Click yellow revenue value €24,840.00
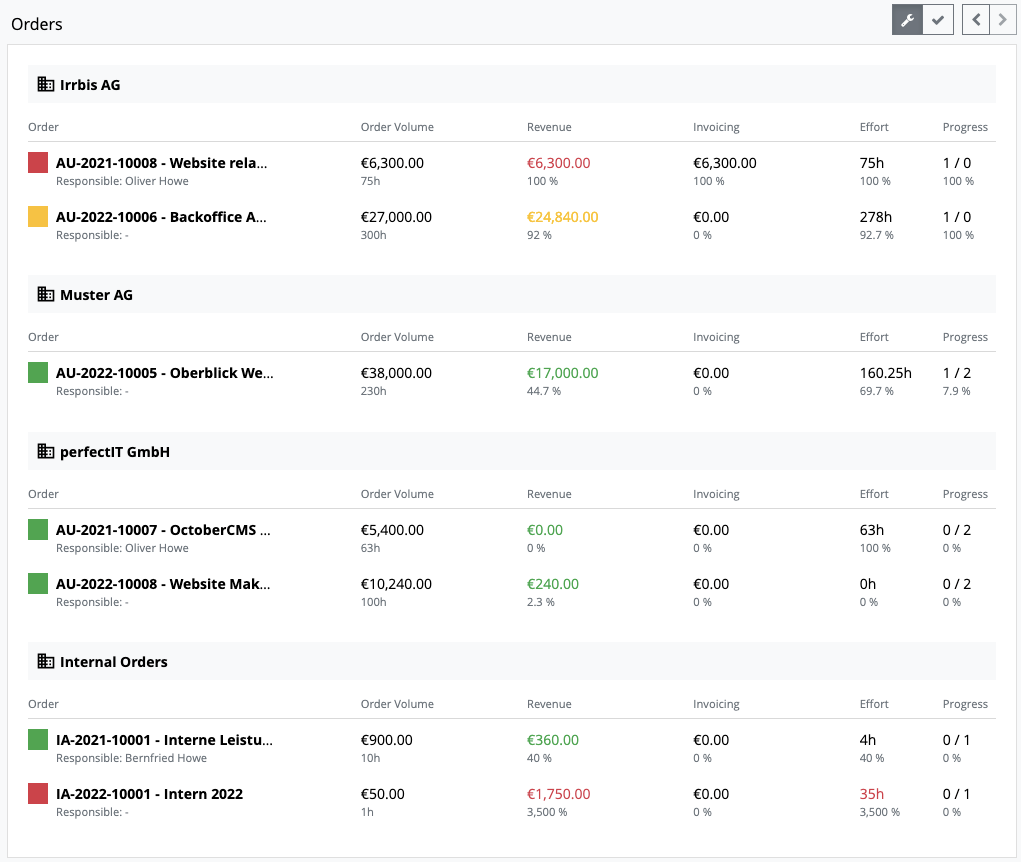The height and width of the screenshot is (862, 1021). (x=563, y=217)
